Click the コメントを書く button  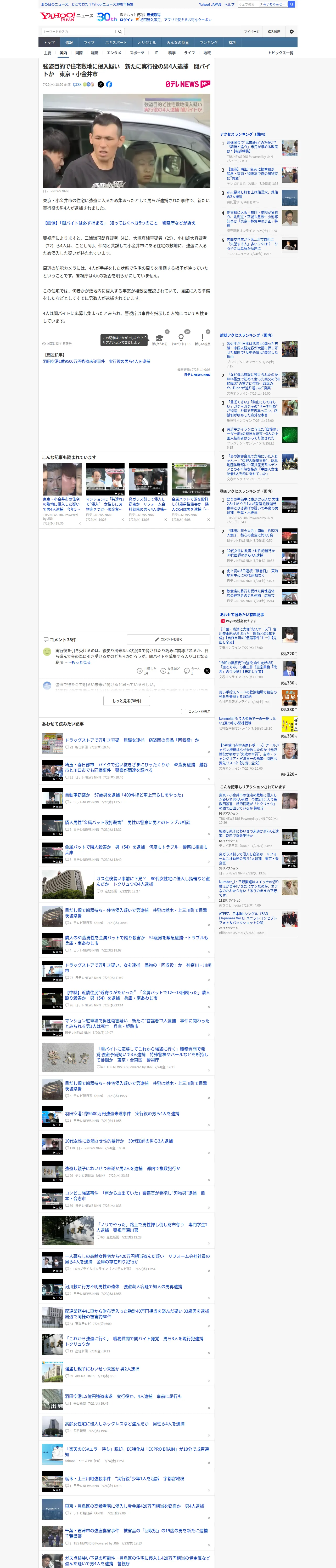169,639
